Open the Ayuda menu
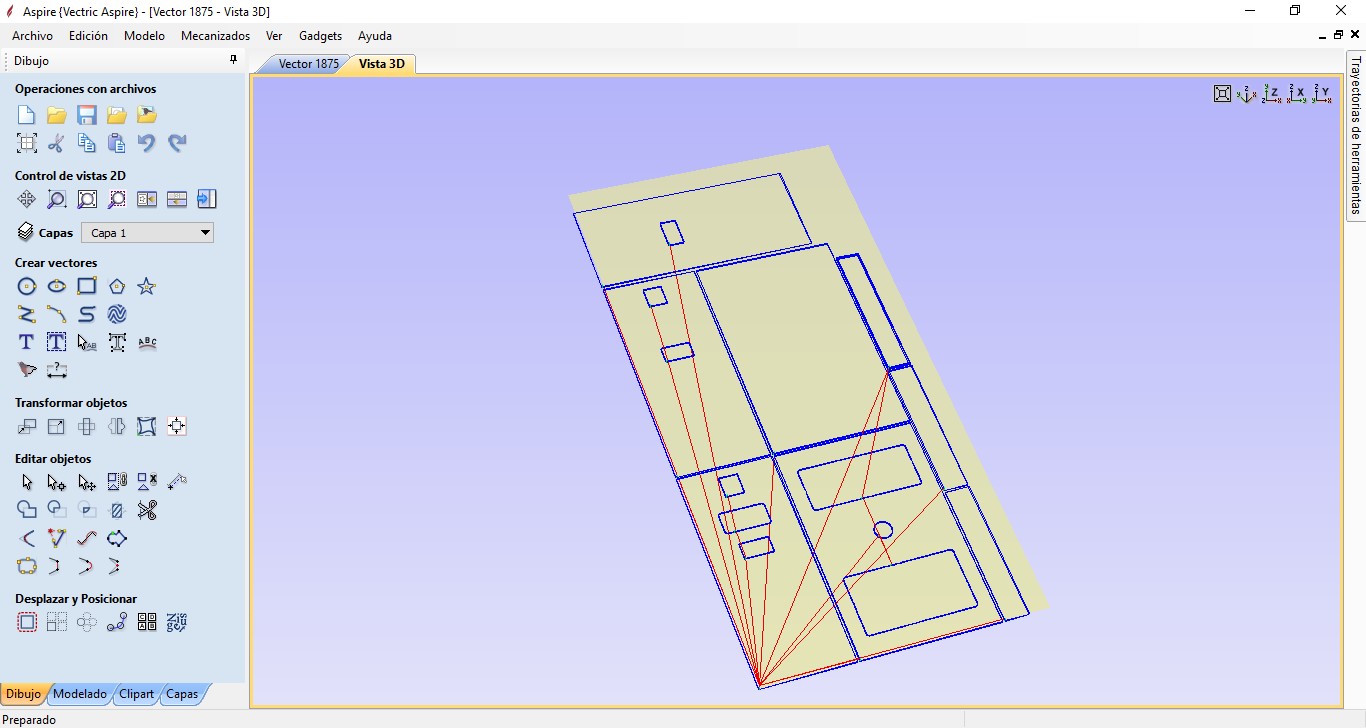 point(375,36)
